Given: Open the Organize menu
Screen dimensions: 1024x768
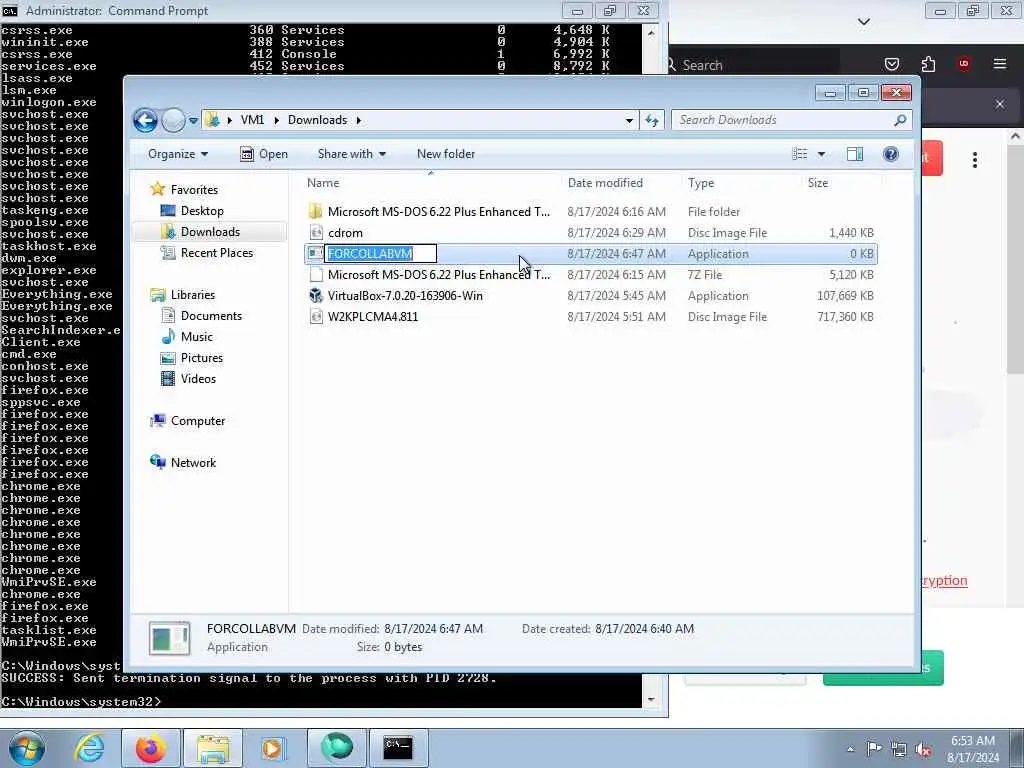Looking at the screenshot, I should 178,154.
